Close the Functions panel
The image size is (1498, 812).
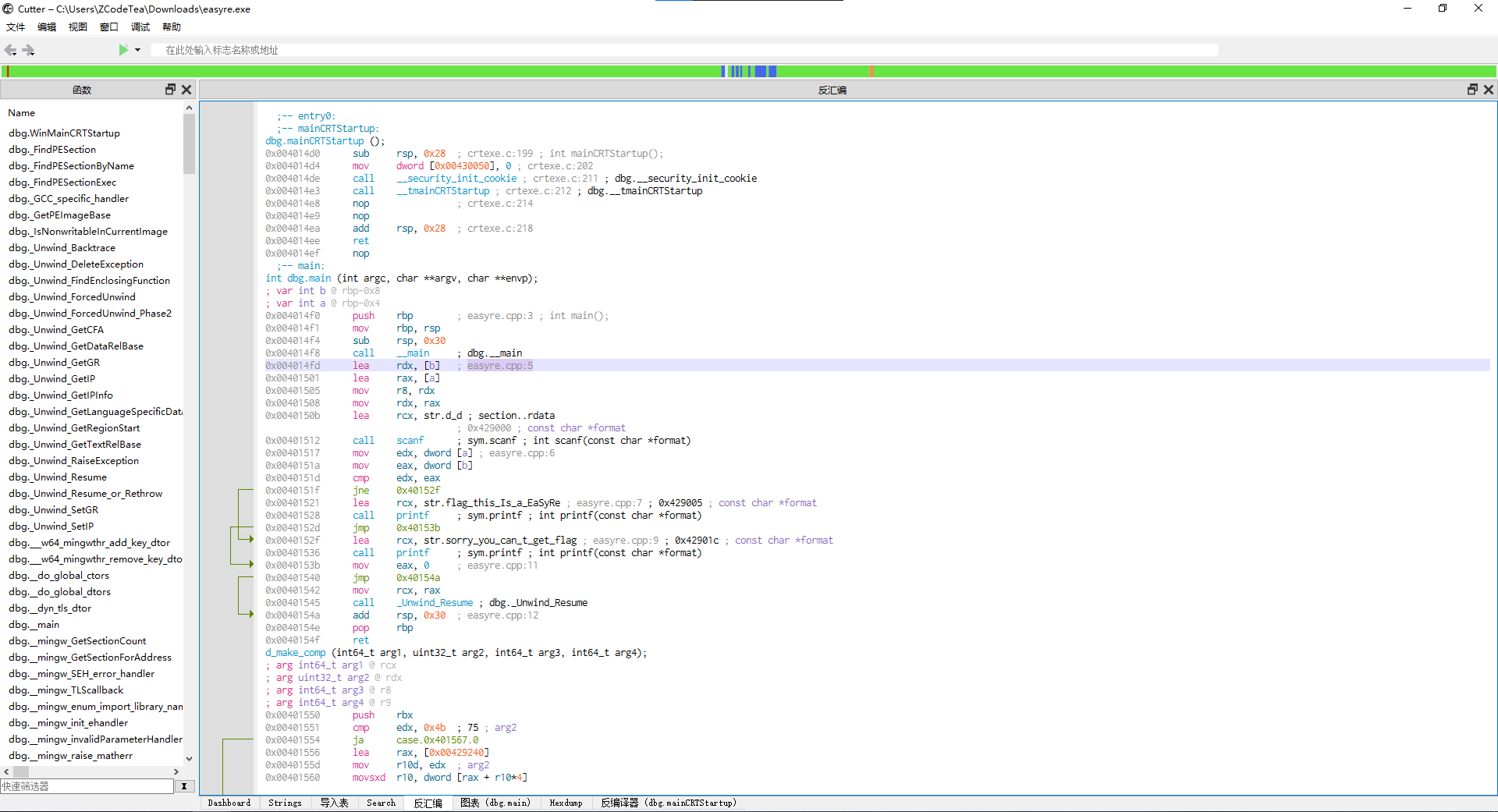pyautogui.click(x=186, y=90)
